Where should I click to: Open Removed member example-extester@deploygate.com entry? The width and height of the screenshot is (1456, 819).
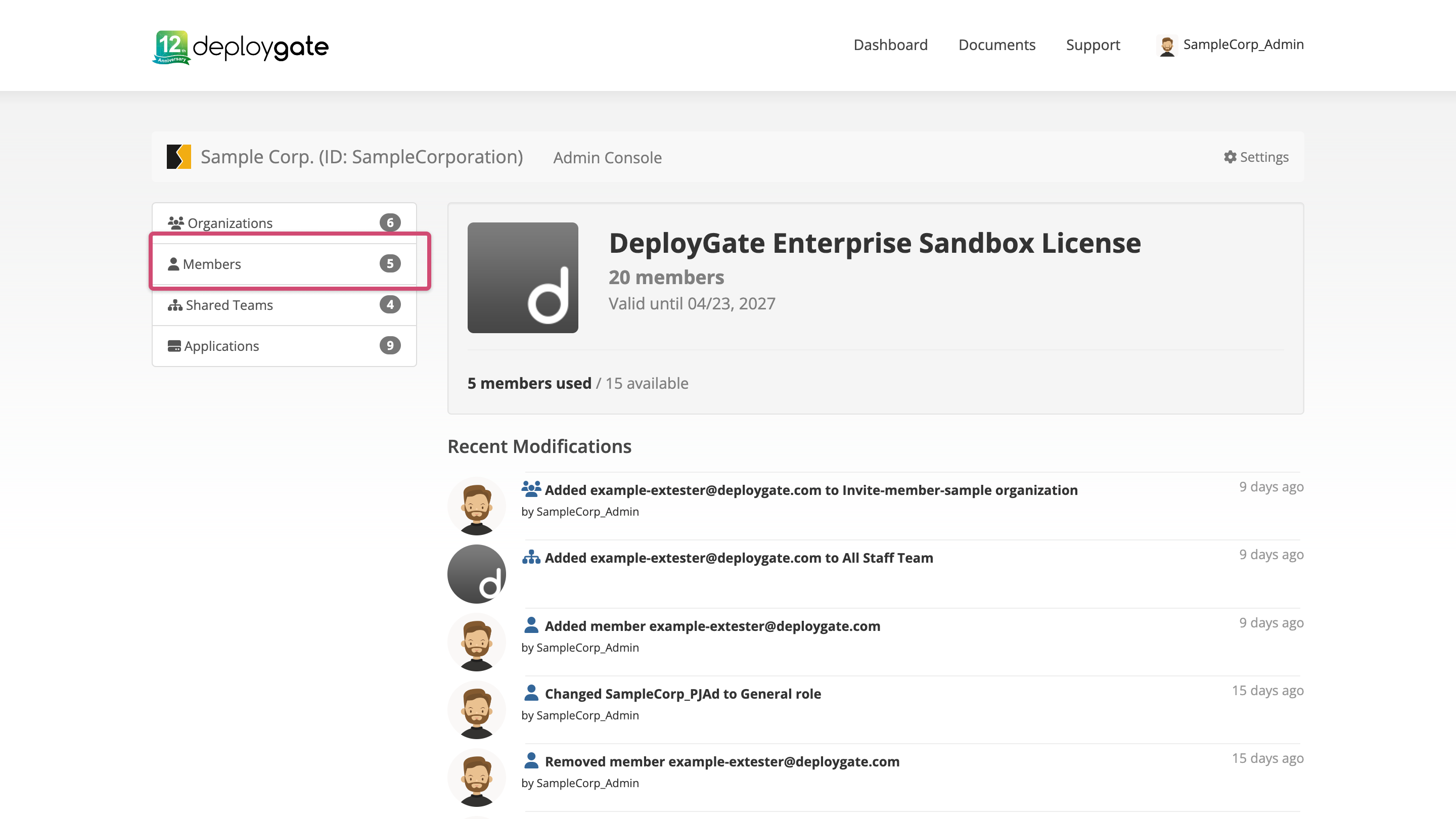(722, 762)
